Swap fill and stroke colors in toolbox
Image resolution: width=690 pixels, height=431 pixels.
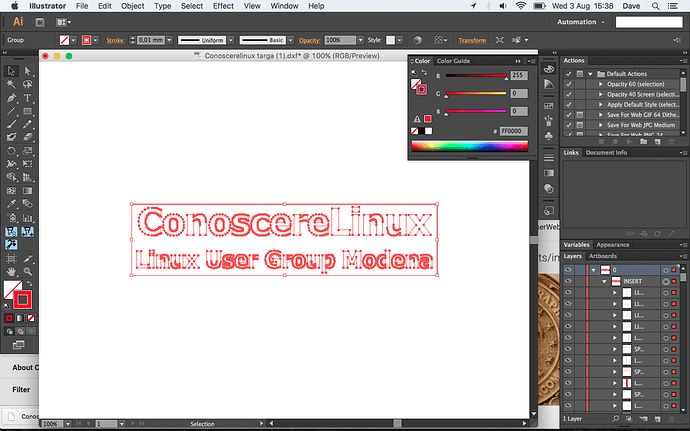click(x=29, y=284)
